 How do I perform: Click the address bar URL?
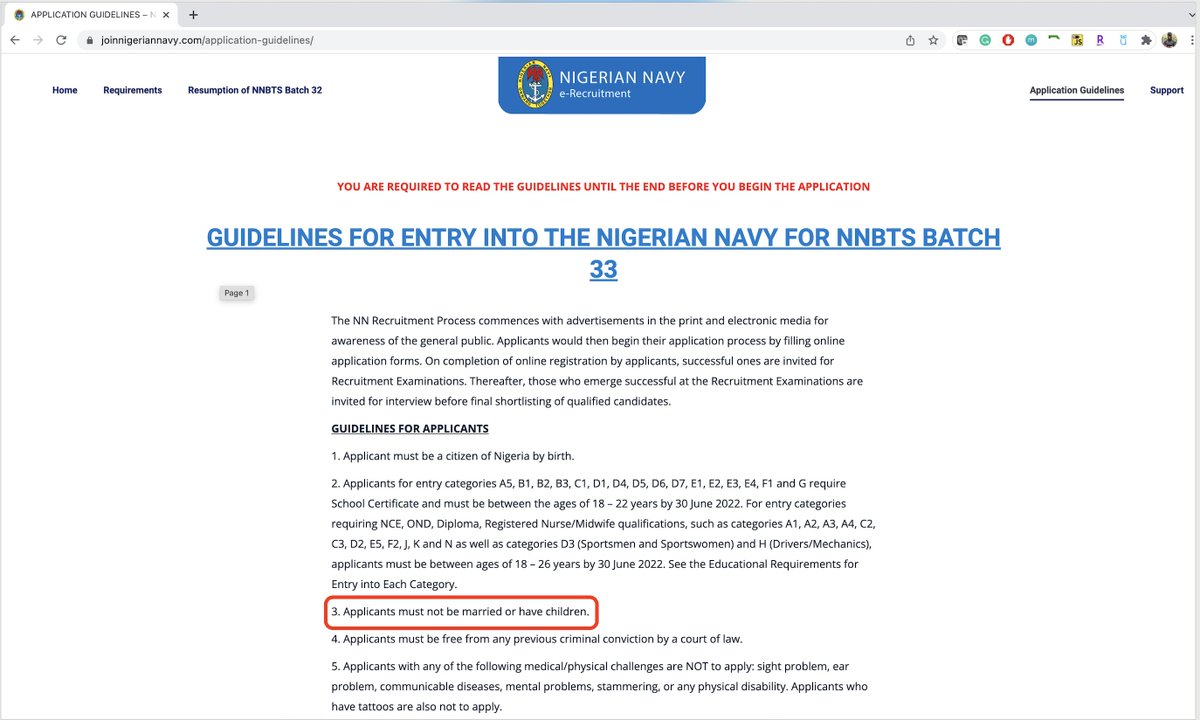(x=207, y=40)
